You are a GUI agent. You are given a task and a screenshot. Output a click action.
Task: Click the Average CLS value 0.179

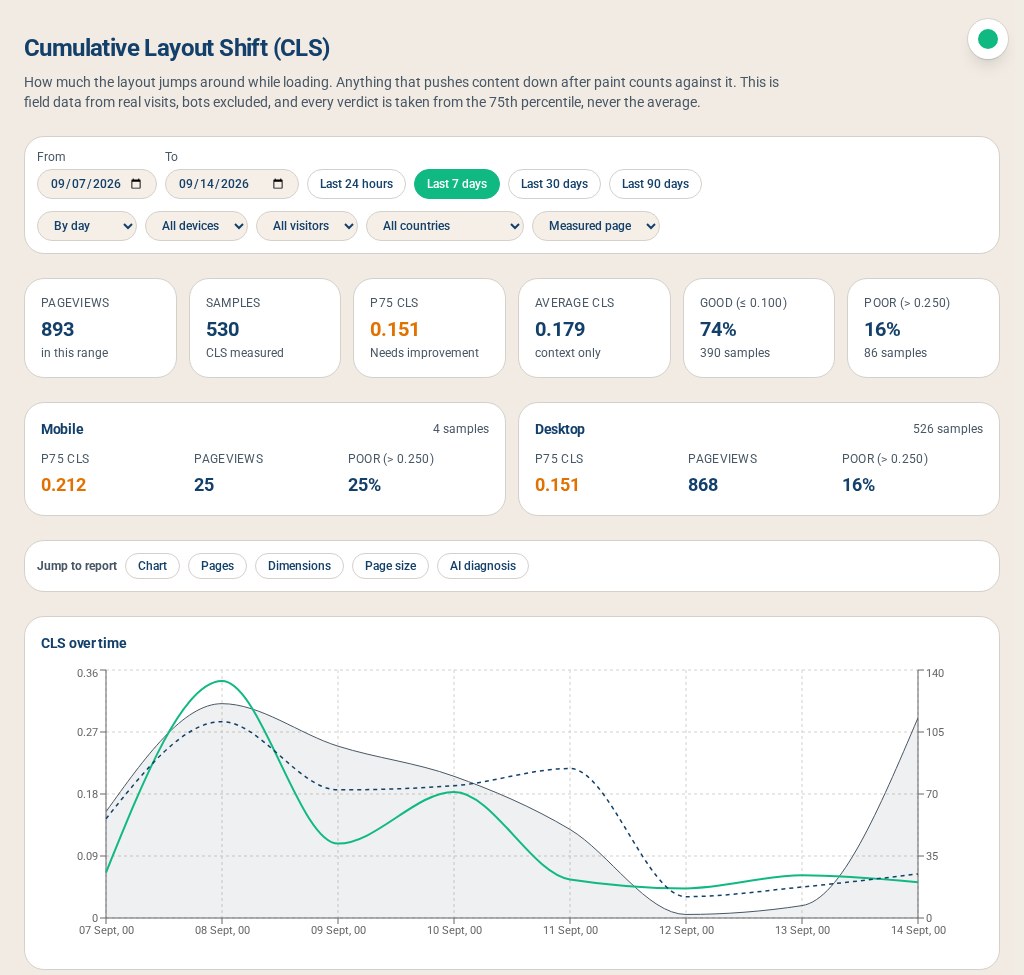point(560,329)
